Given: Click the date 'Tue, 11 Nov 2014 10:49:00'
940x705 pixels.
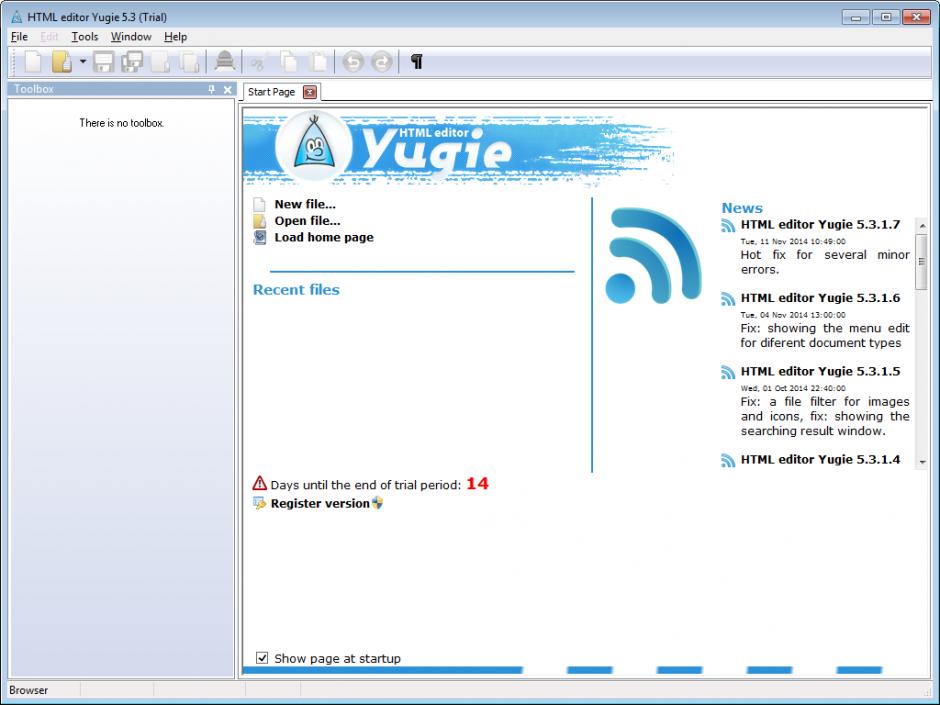Looking at the screenshot, I should click(x=793, y=242).
